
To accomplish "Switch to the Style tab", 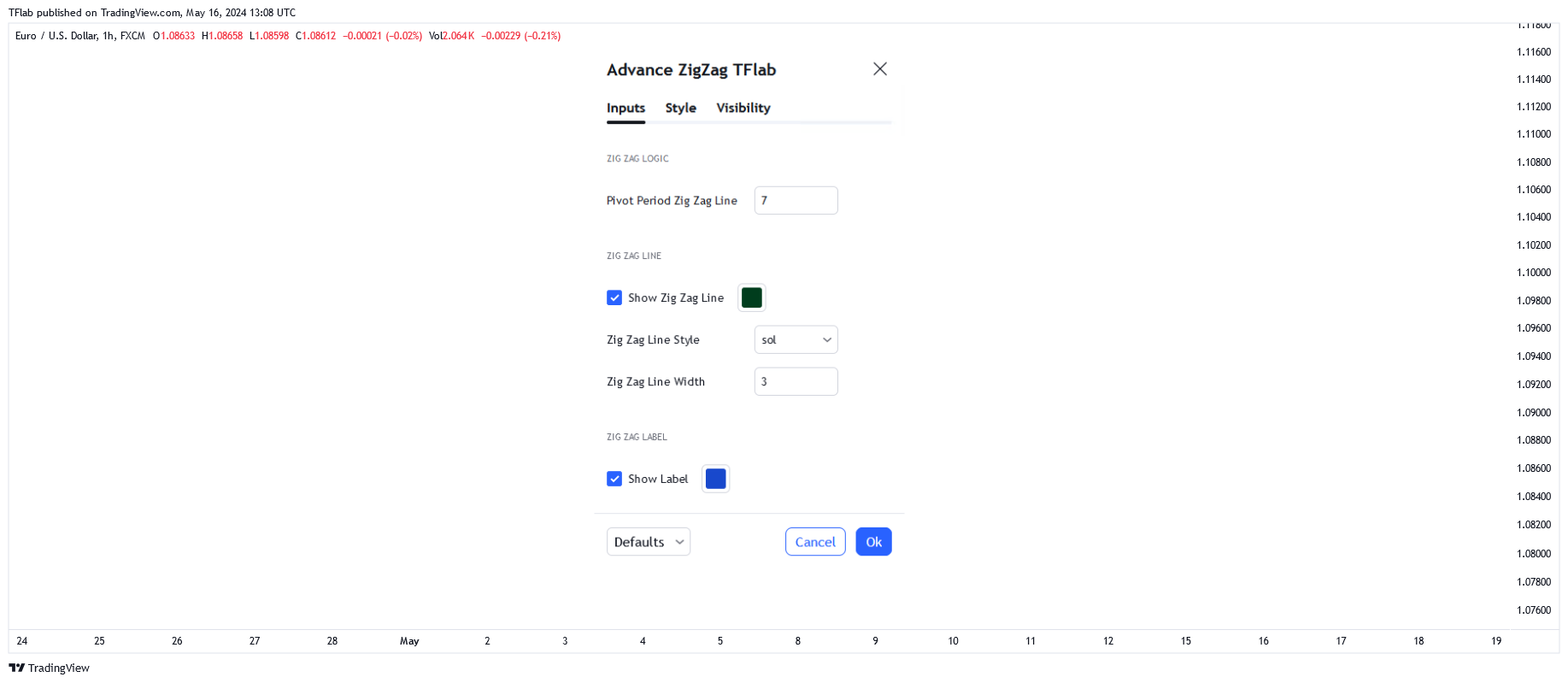I will tap(680, 108).
